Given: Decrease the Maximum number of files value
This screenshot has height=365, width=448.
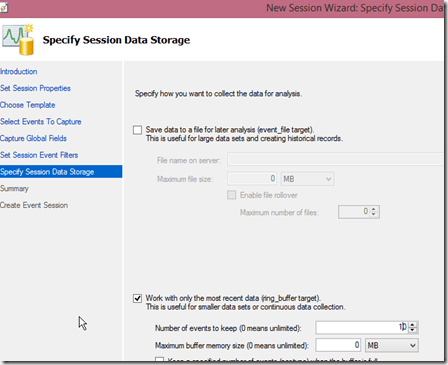Looking at the screenshot, I should [374, 214].
